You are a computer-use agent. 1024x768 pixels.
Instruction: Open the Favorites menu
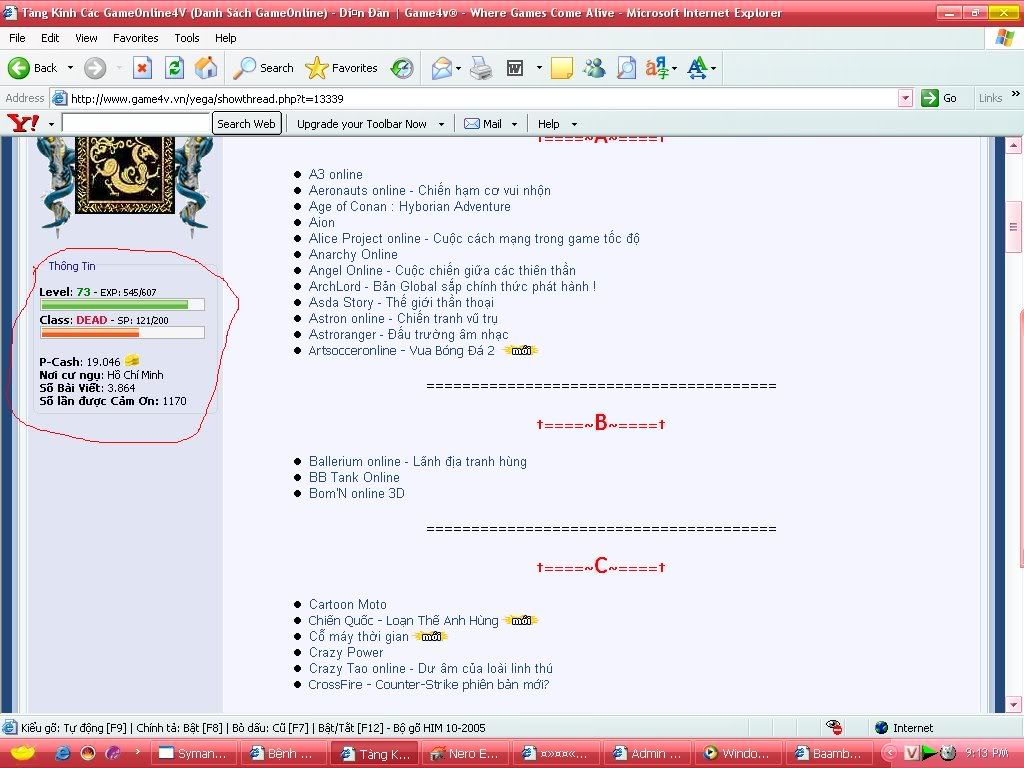(x=135, y=38)
